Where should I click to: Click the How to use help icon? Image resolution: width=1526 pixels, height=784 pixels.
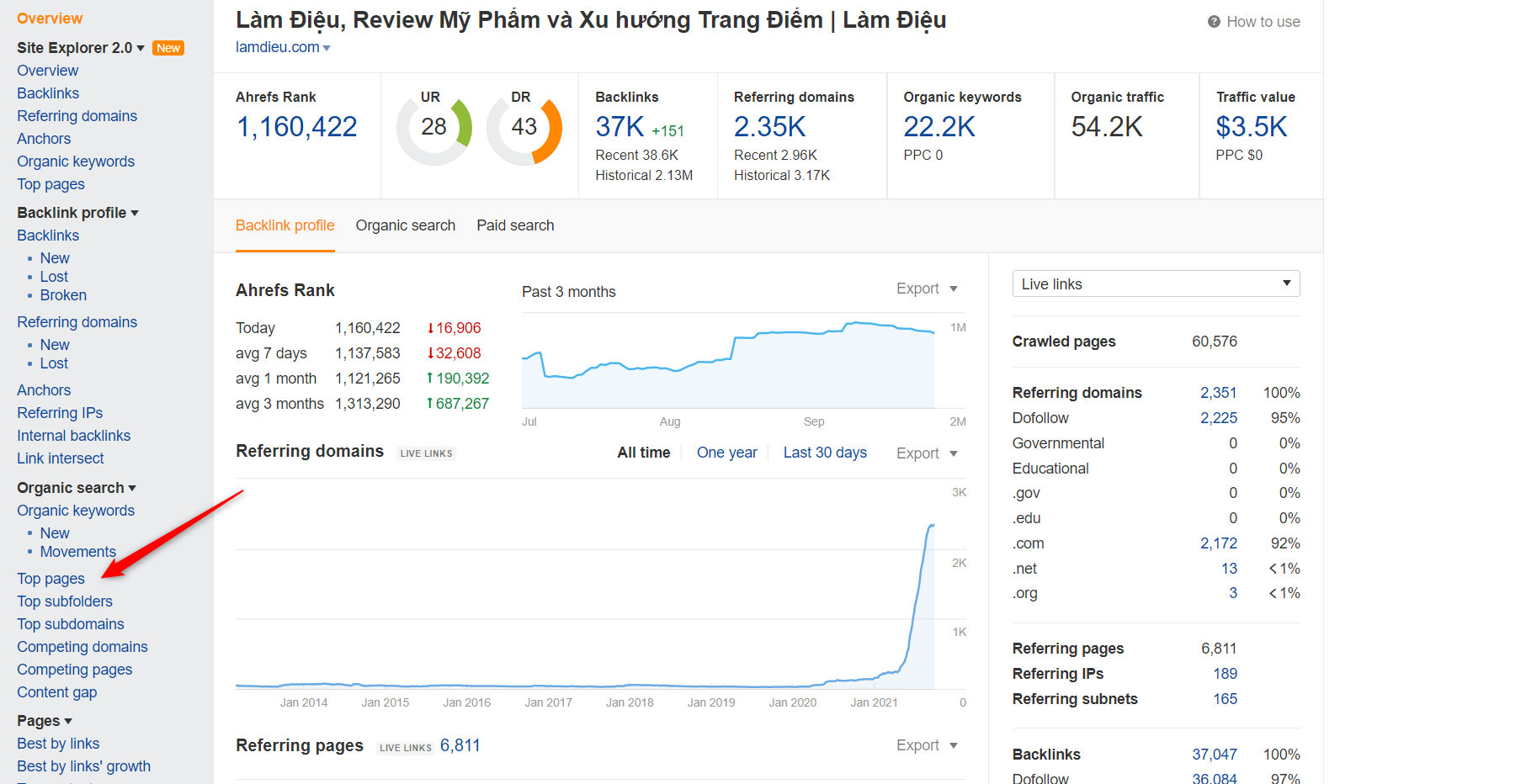coord(1214,22)
